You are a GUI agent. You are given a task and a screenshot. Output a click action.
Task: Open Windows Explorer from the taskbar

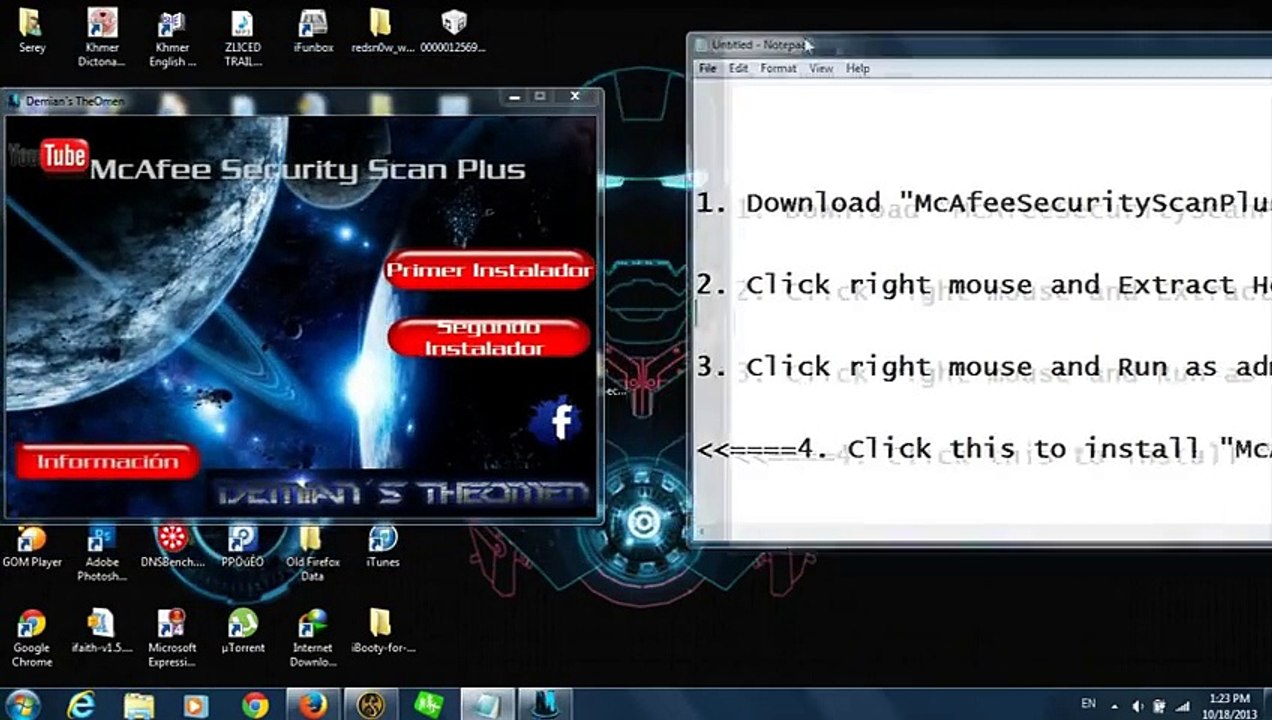coord(139,705)
